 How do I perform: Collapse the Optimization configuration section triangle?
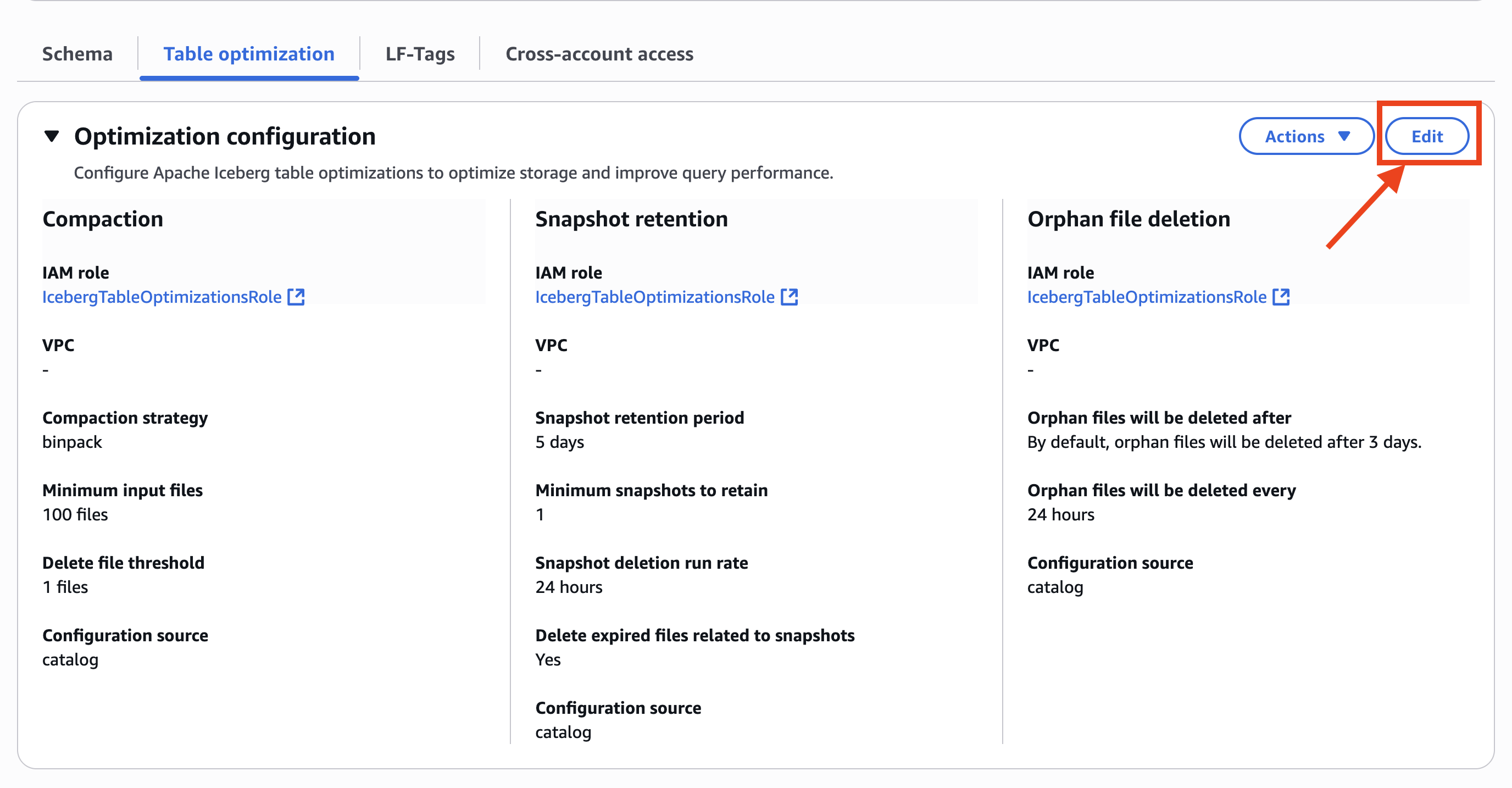tap(52, 136)
